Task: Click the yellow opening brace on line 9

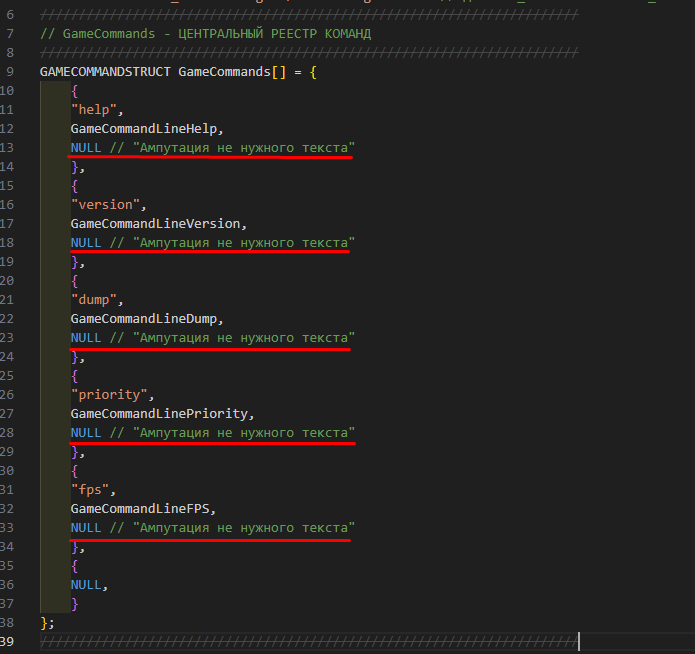Action: click(313, 72)
